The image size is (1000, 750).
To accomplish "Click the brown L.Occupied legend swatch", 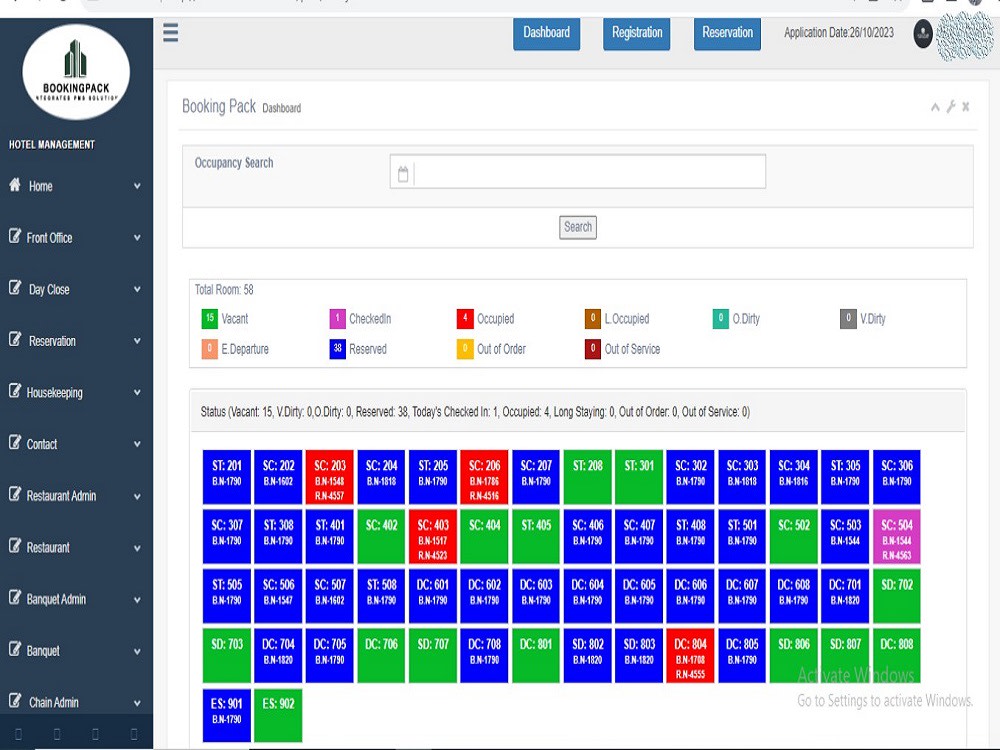I will tap(592, 318).
